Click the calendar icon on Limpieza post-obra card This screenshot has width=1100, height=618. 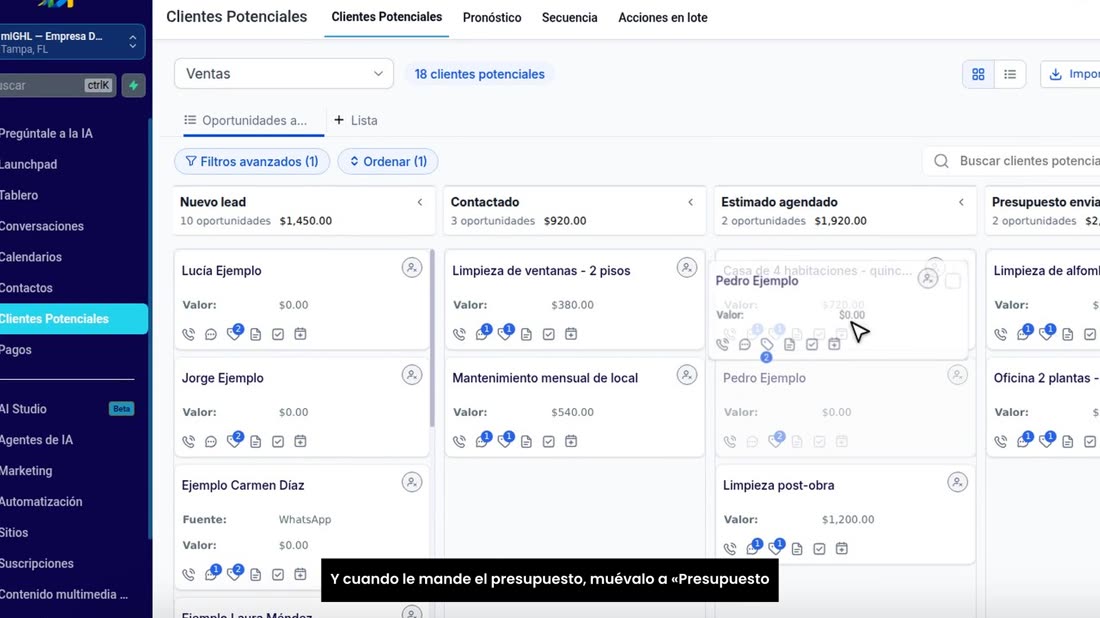point(842,549)
